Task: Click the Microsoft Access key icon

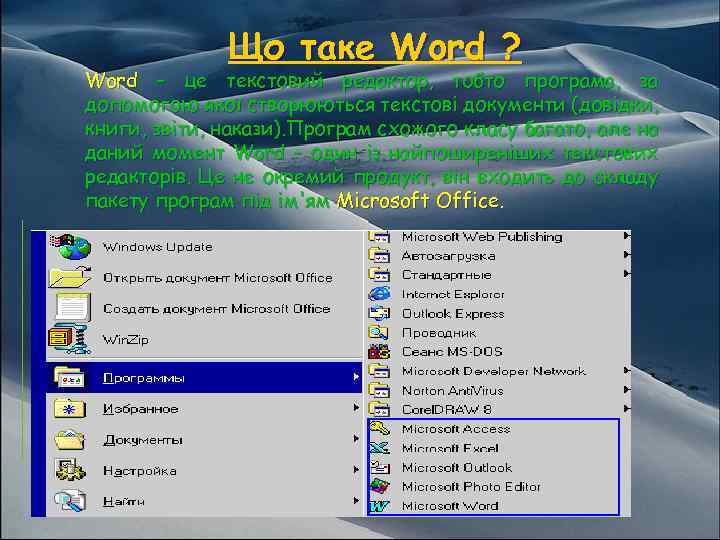Action: pos(380,428)
